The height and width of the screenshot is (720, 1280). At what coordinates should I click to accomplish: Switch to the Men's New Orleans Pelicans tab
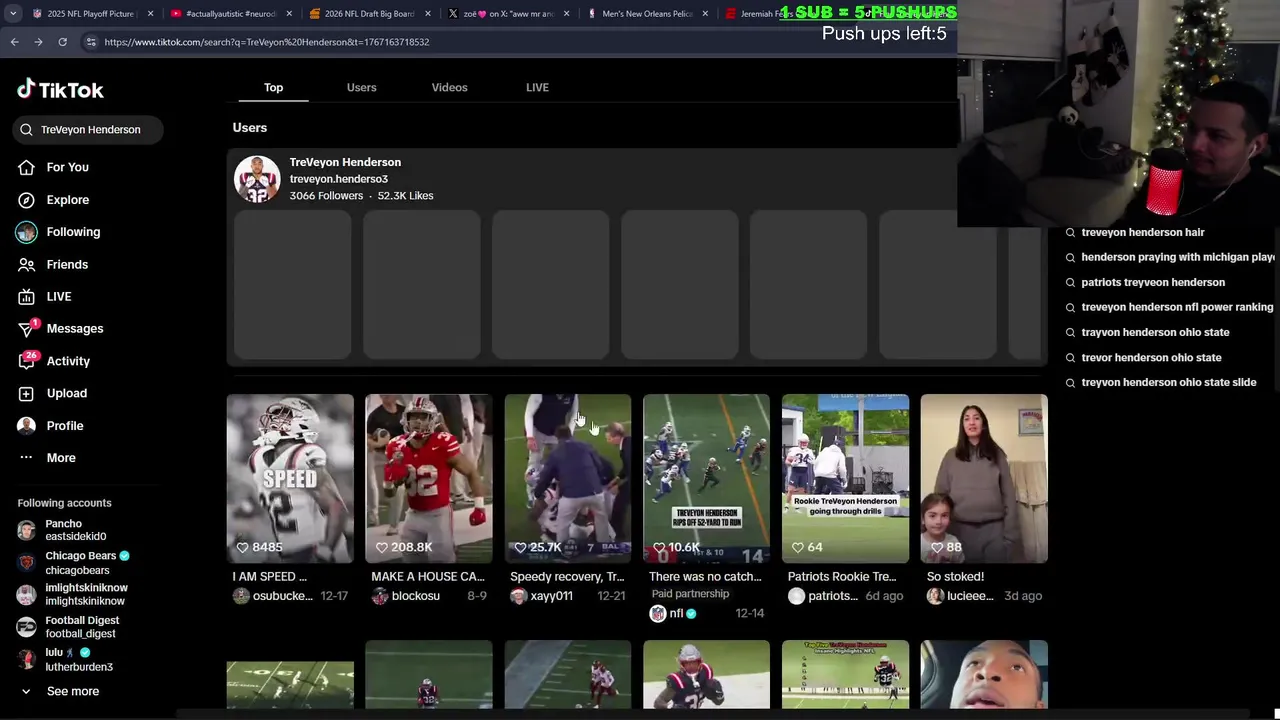click(648, 14)
